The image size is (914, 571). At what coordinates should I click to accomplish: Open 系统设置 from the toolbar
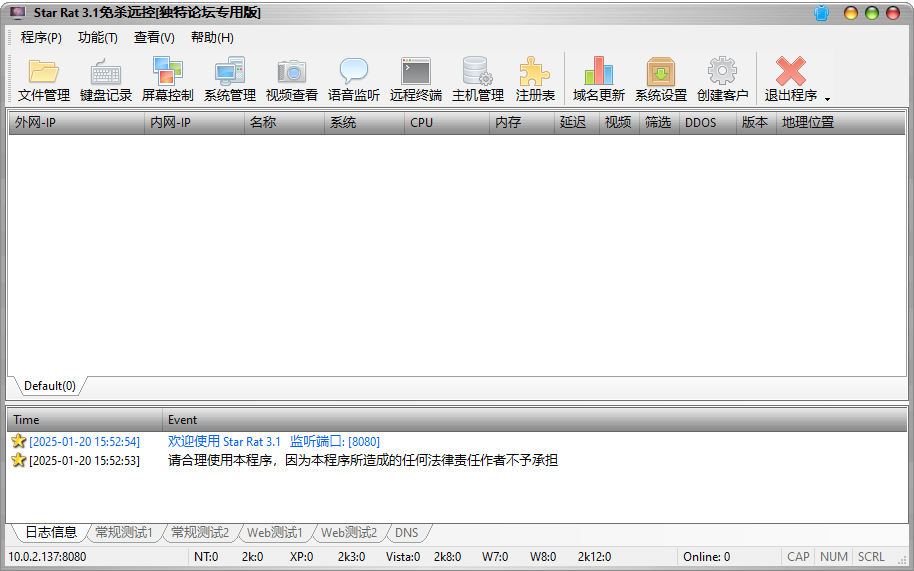(661, 79)
